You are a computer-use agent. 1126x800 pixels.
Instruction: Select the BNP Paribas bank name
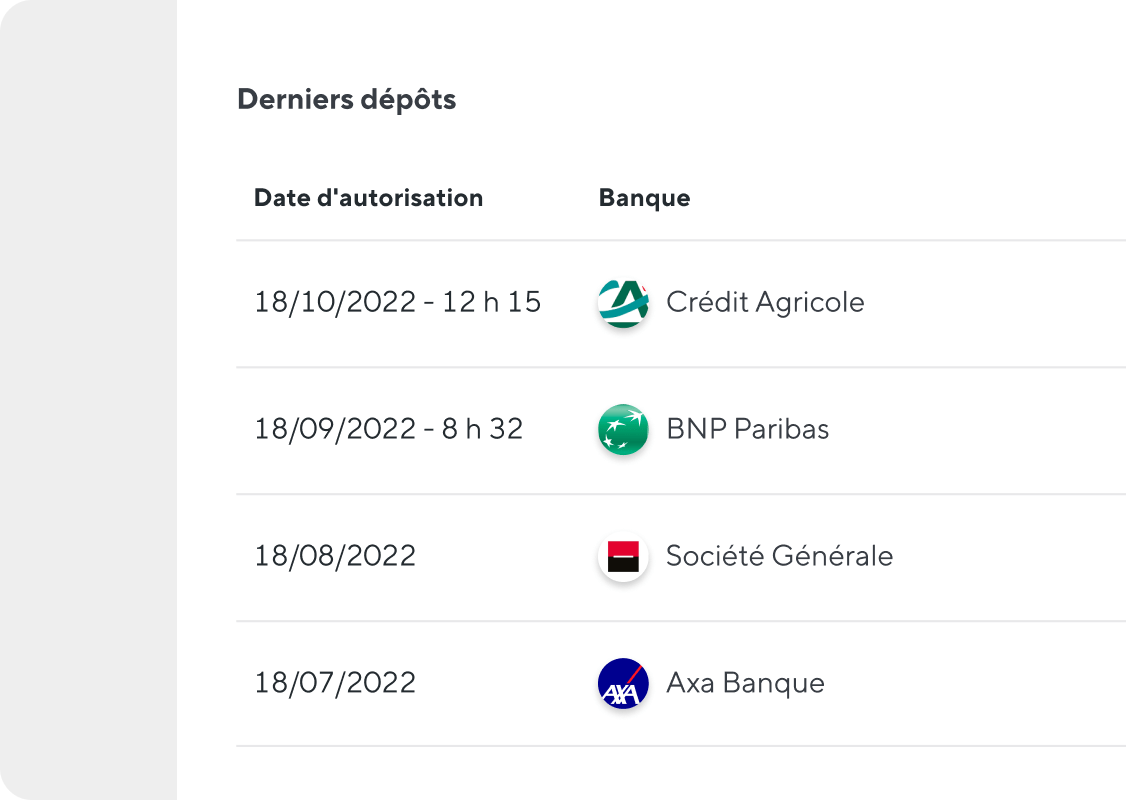[748, 429]
